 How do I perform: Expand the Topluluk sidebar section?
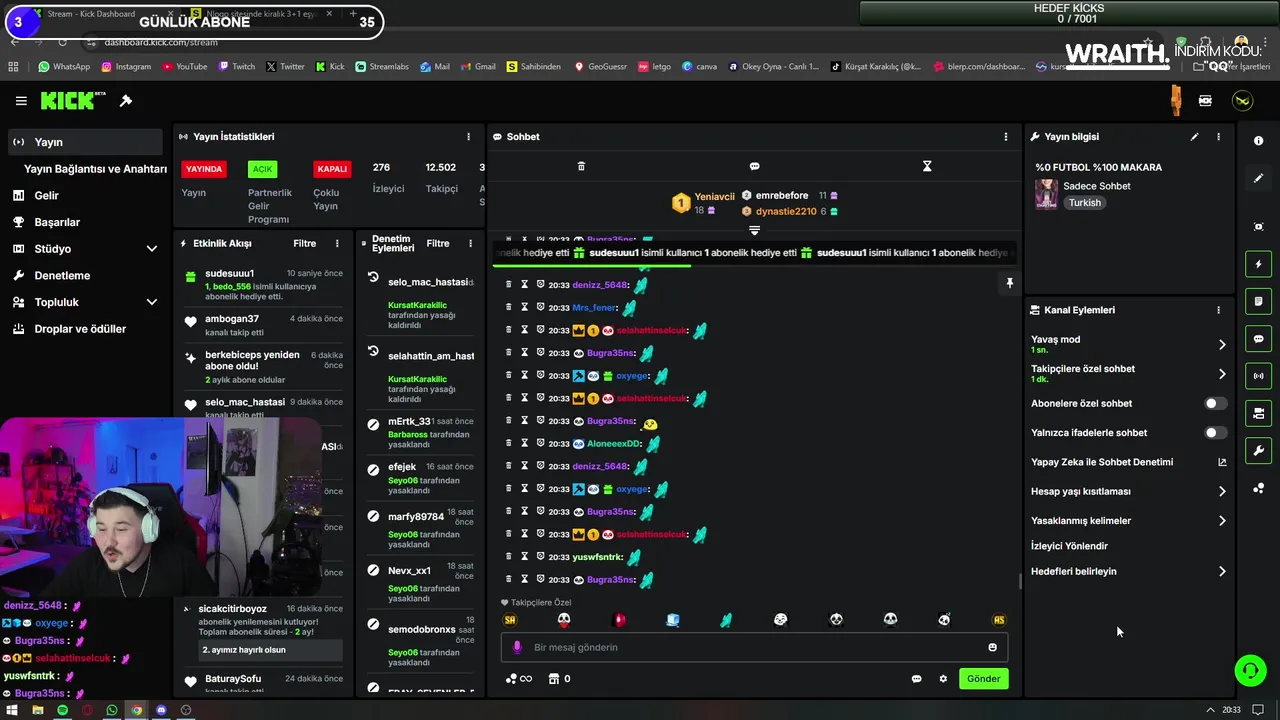[x=151, y=302]
